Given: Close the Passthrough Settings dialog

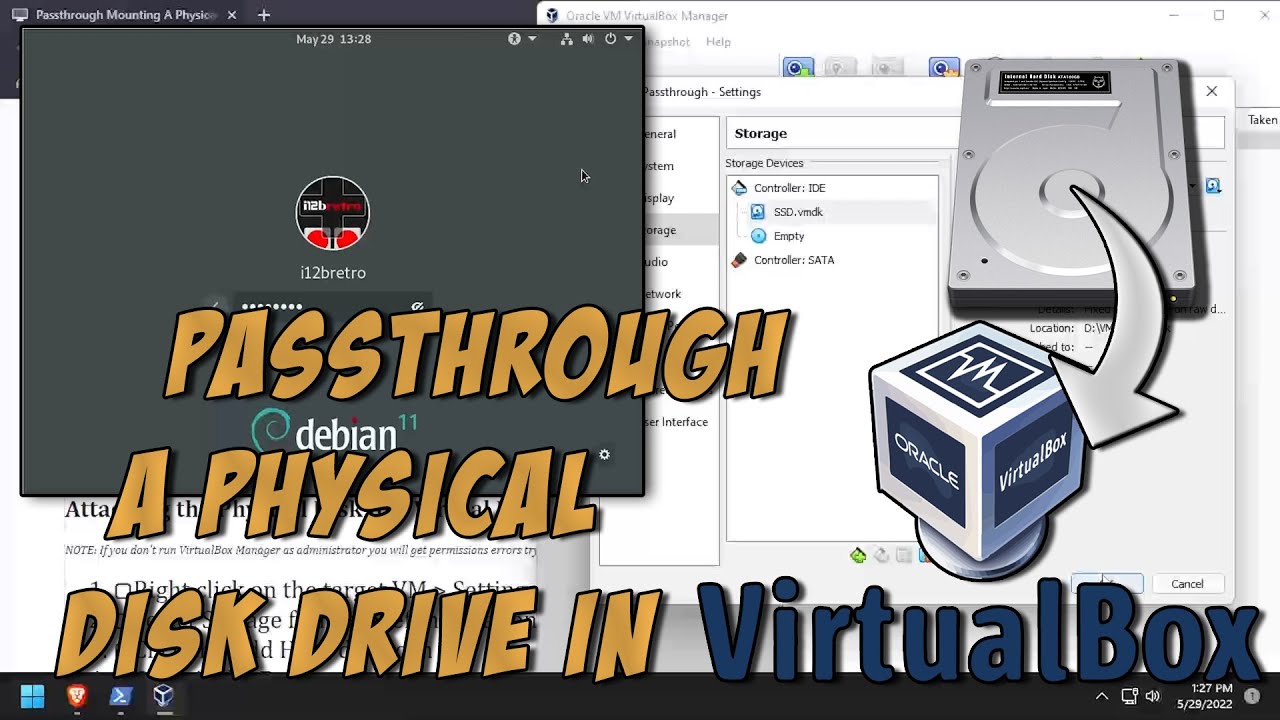Looking at the screenshot, I should click(x=1212, y=91).
